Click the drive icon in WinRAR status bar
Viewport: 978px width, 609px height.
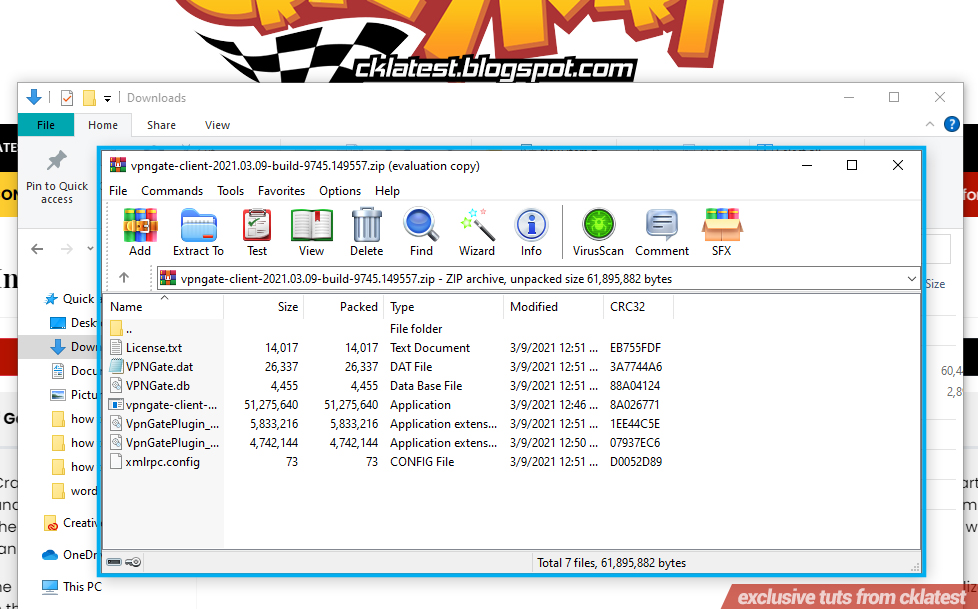point(114,562)
